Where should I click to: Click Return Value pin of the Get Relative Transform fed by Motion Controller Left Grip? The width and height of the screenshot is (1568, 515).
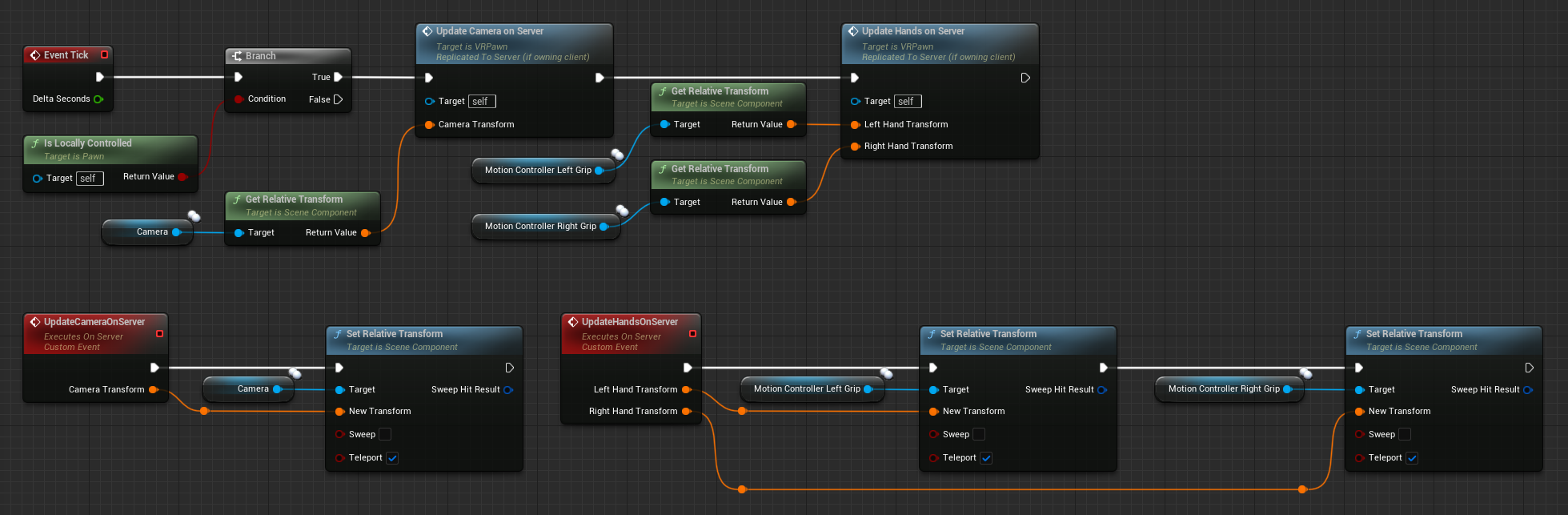(791, 125)
